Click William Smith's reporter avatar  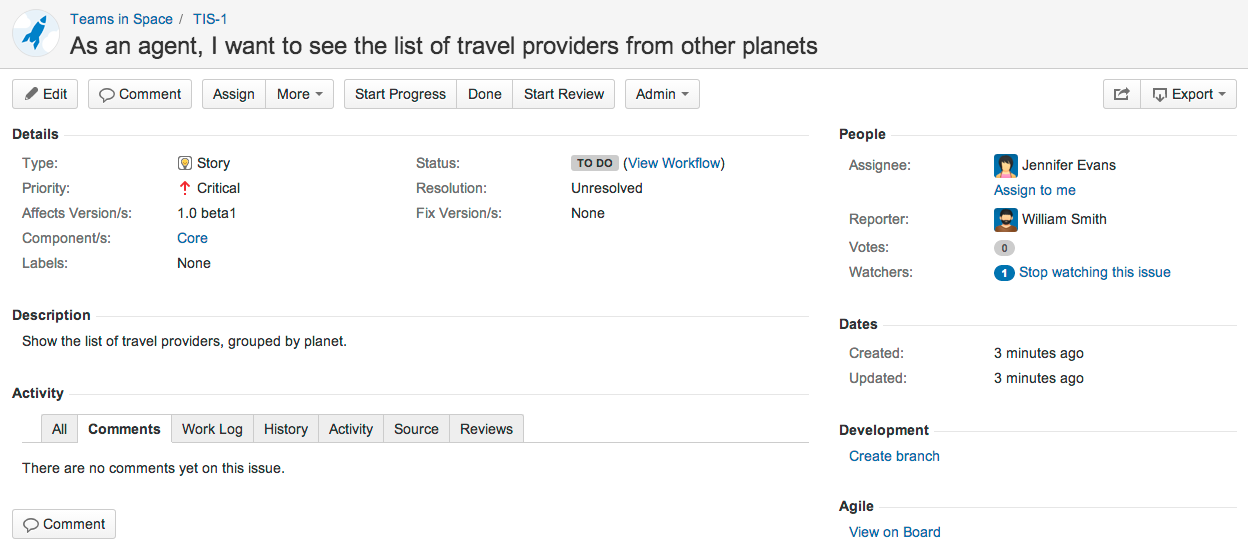click(1005, 219)
